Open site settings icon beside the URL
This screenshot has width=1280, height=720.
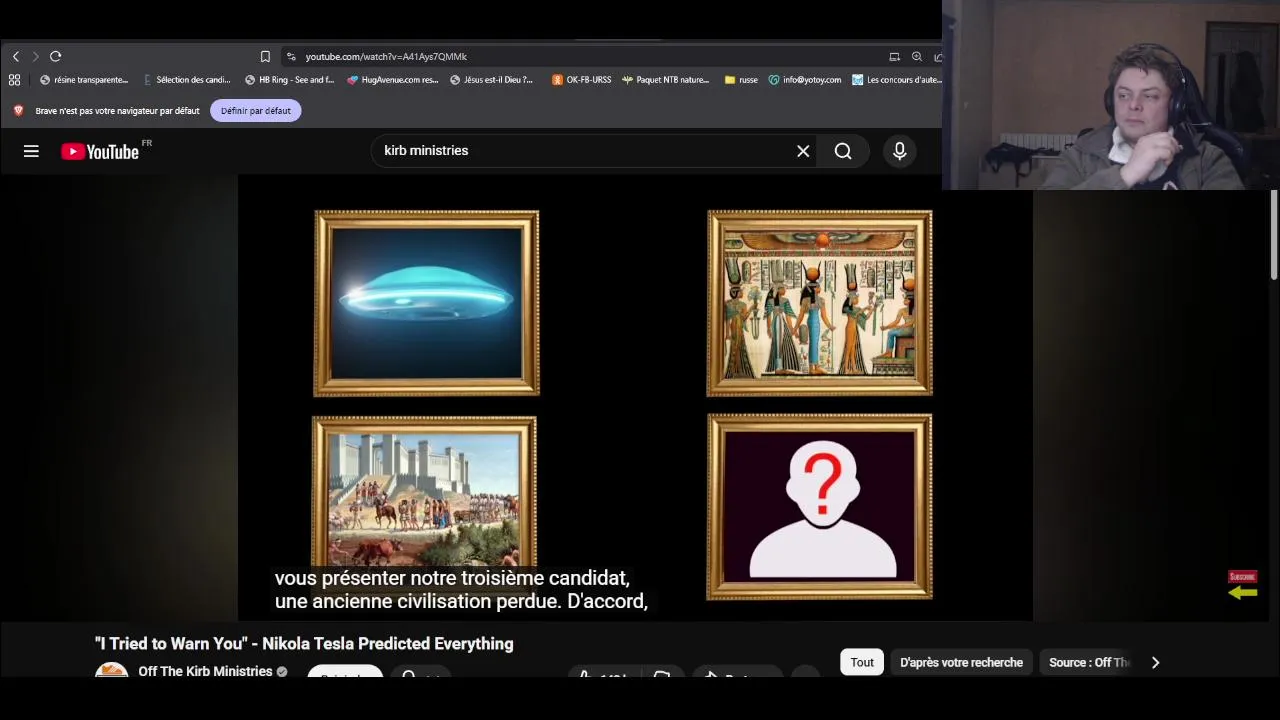[x=291, y=57]
